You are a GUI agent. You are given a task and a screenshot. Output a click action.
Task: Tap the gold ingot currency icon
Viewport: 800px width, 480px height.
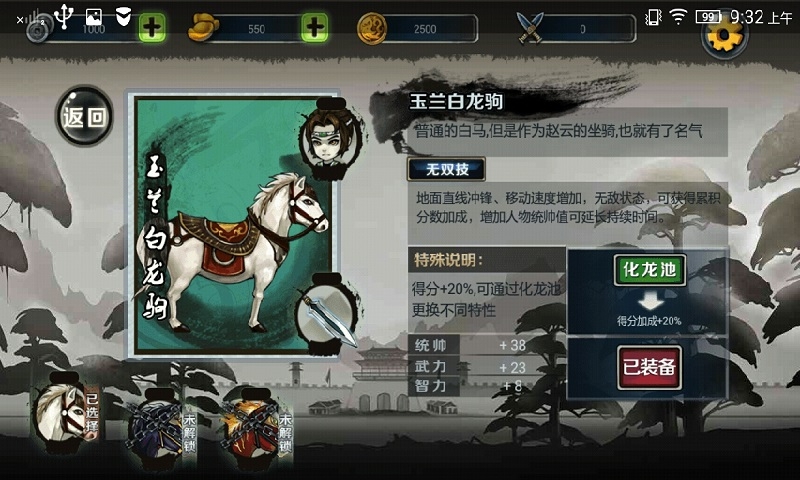point(203,28)
